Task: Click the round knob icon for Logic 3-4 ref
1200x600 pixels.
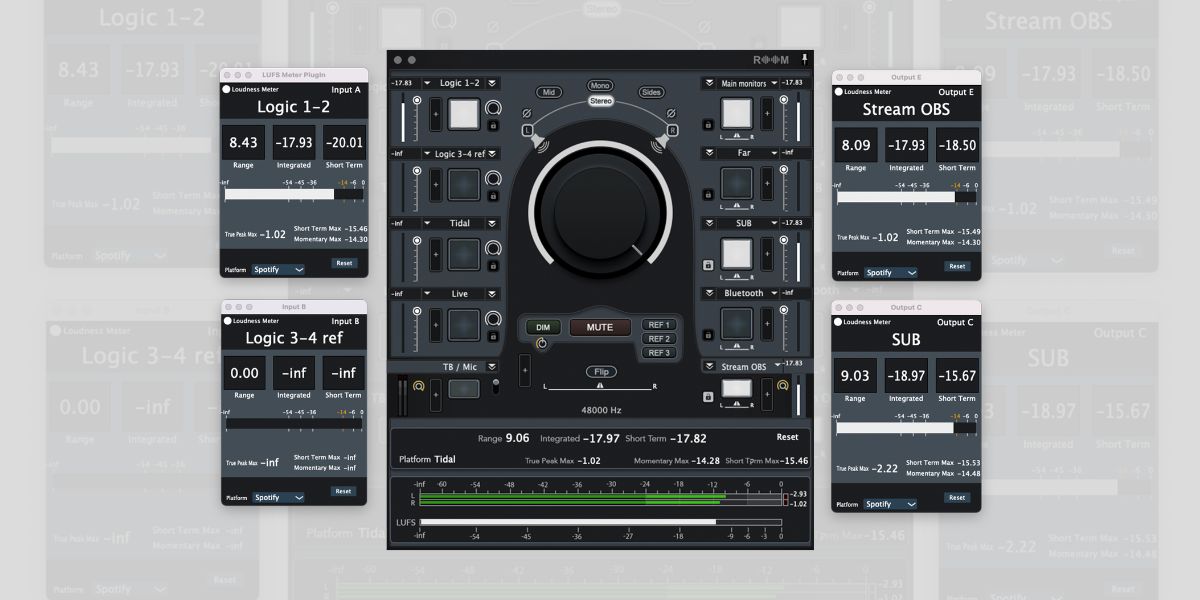Action: tap(492, 178)
